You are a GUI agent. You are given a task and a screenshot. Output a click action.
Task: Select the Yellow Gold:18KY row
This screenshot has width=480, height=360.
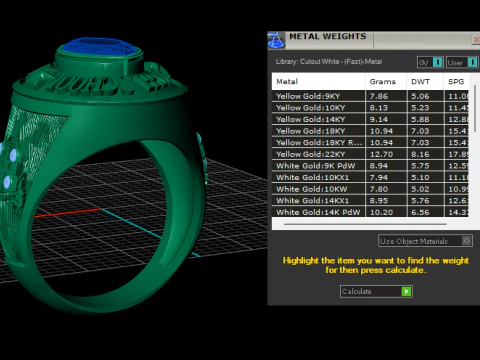pyautogui.click(x=370, y=131)
